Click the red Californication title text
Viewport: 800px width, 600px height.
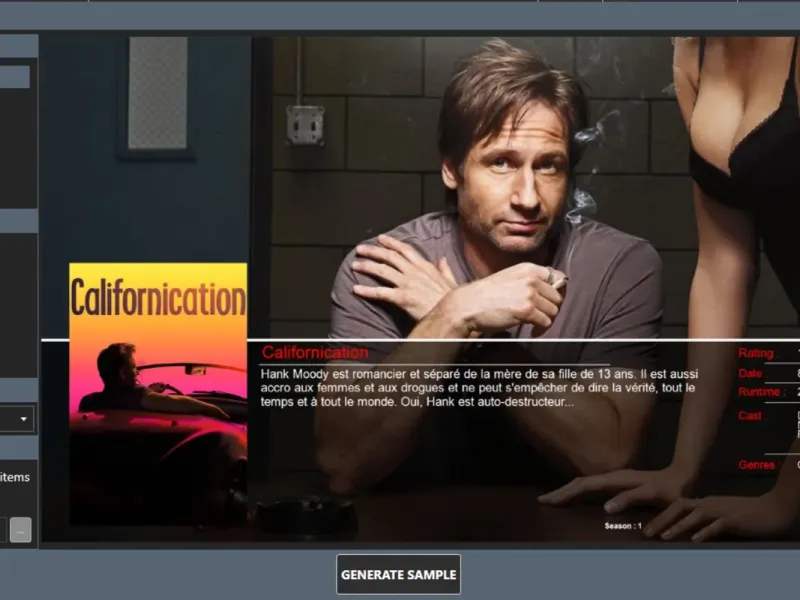pyautogui.click(x=315, y=353)
